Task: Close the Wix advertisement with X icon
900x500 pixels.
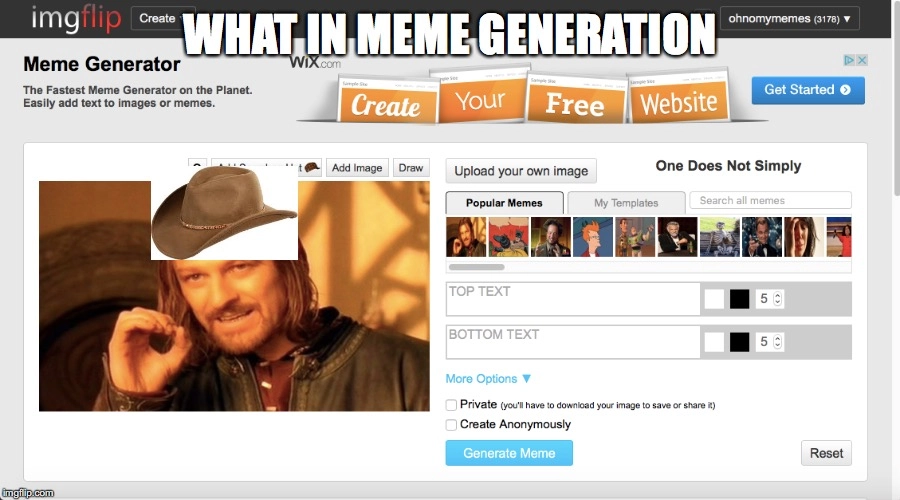Action: click(x=862, y=60)
